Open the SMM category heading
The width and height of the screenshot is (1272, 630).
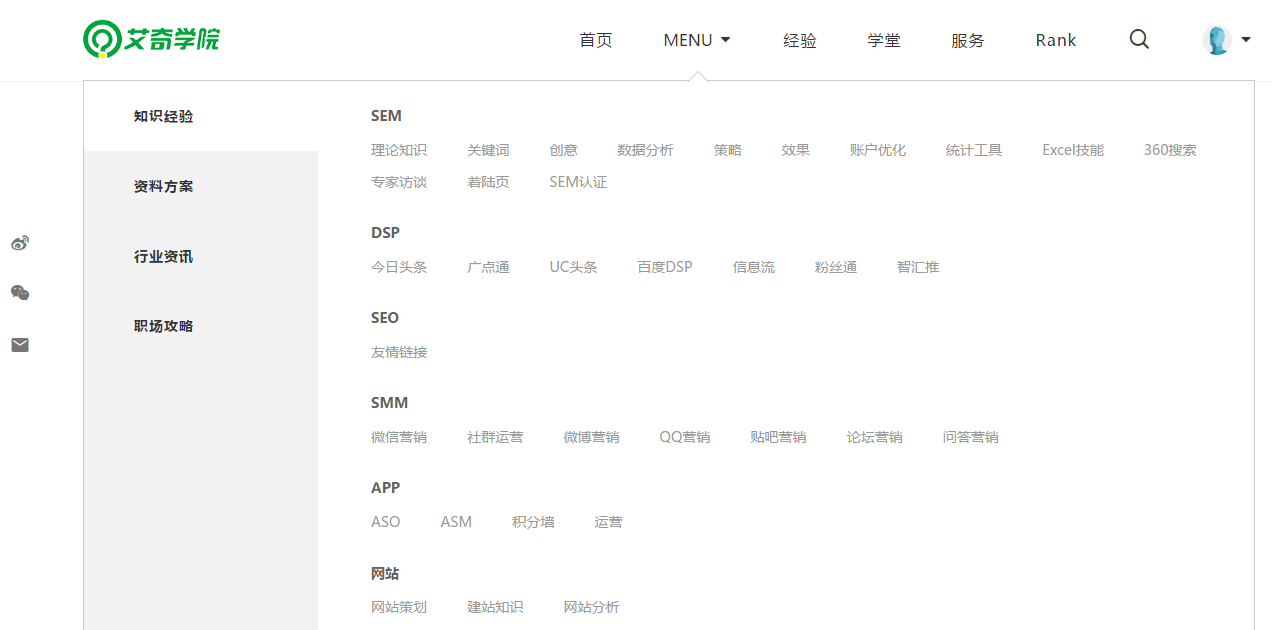[390, 403]
